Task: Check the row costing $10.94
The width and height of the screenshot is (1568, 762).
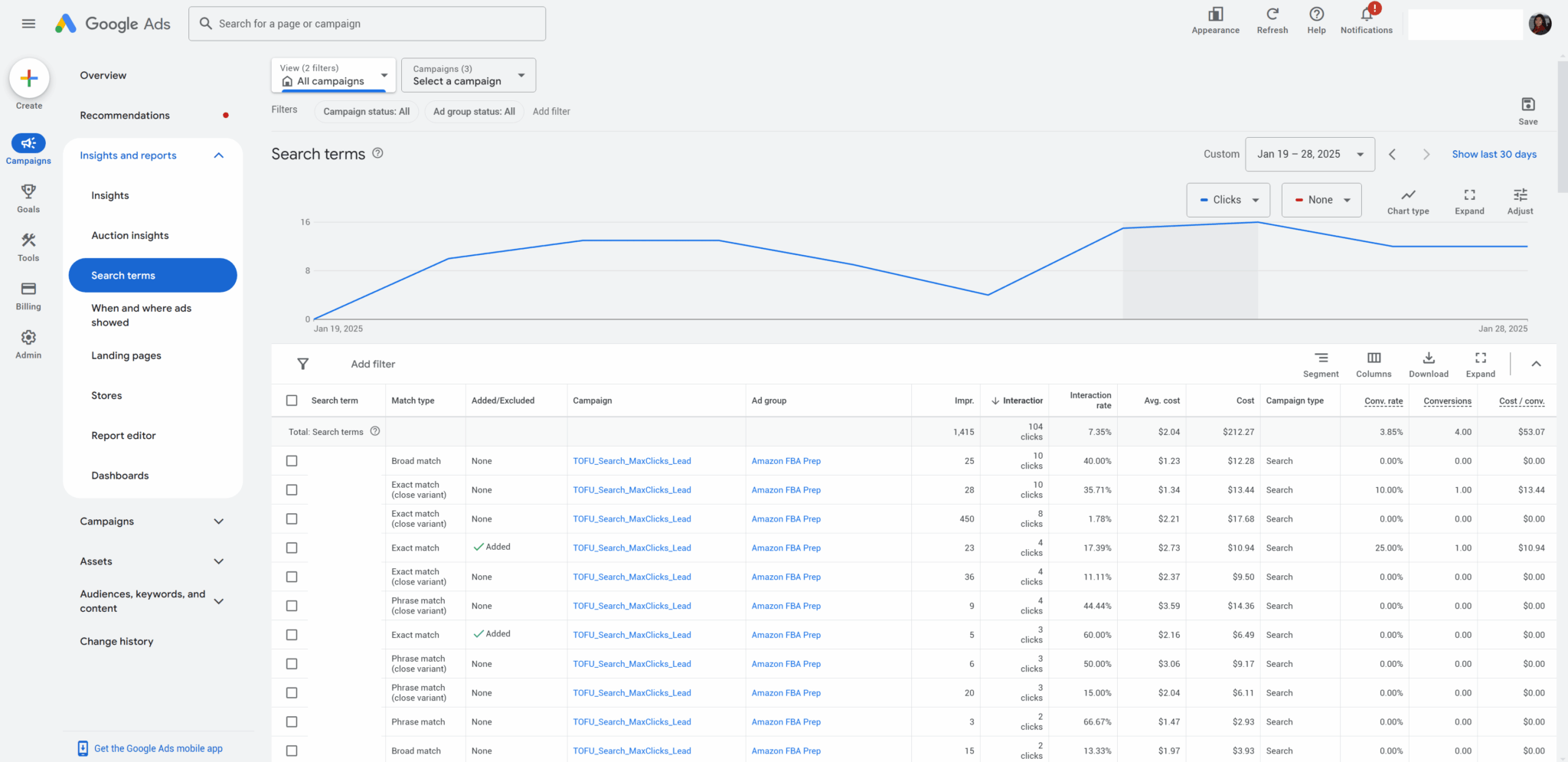Action: tap(292, 548)
